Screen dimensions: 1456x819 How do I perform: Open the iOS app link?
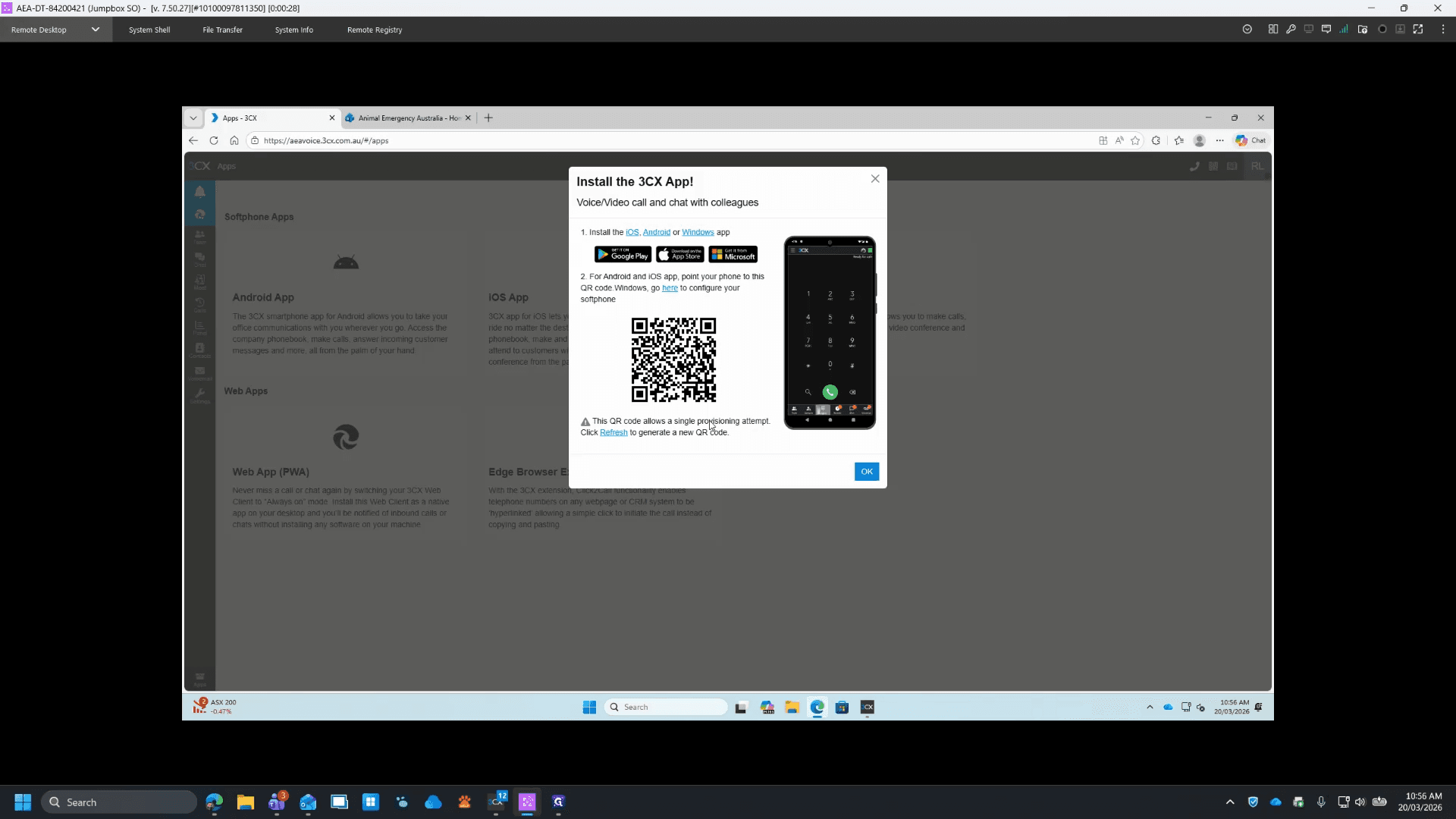[x=632, y=233]
